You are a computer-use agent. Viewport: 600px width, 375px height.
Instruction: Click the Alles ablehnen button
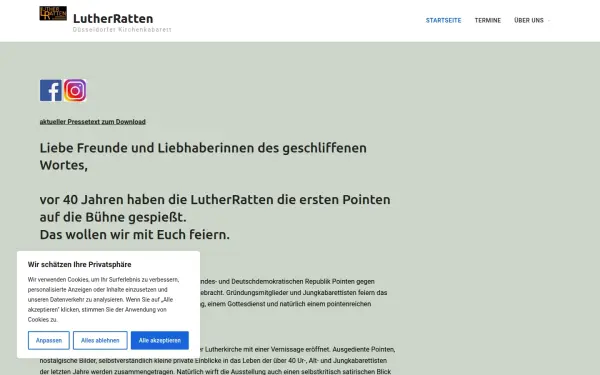pos(100,340)
